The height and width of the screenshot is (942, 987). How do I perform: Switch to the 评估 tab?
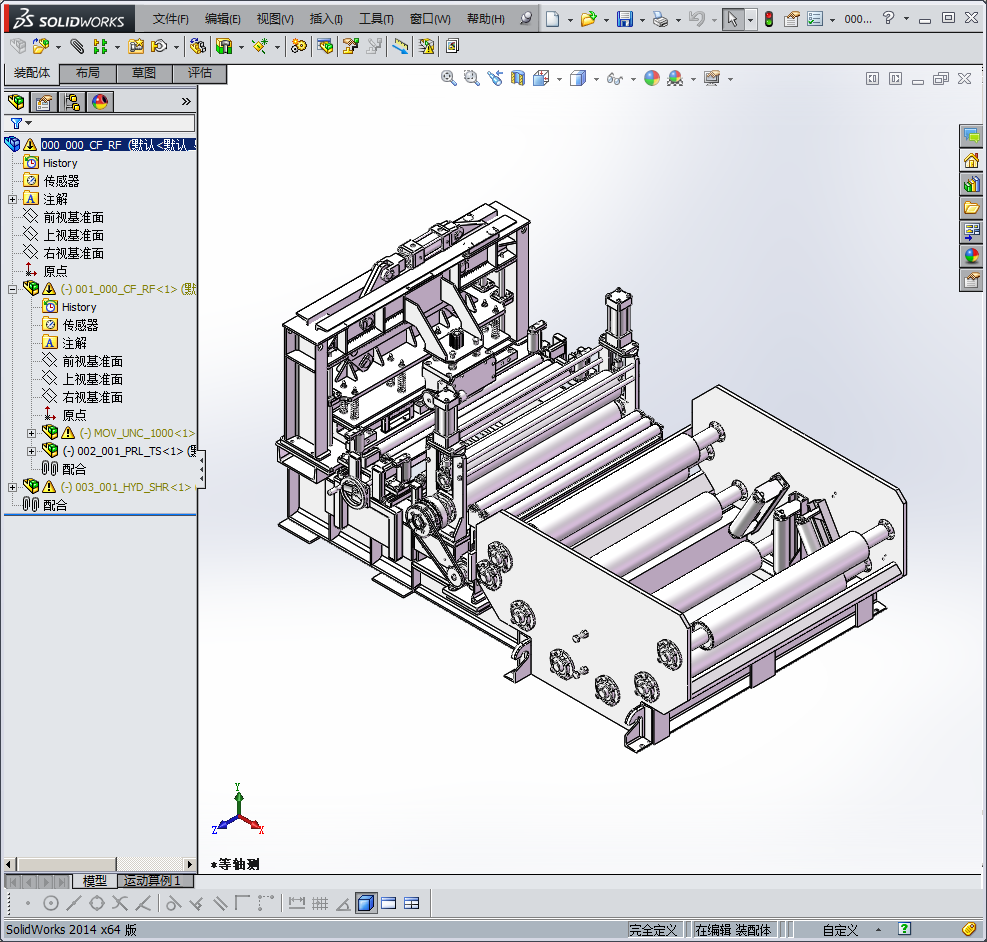pos(200,73)
